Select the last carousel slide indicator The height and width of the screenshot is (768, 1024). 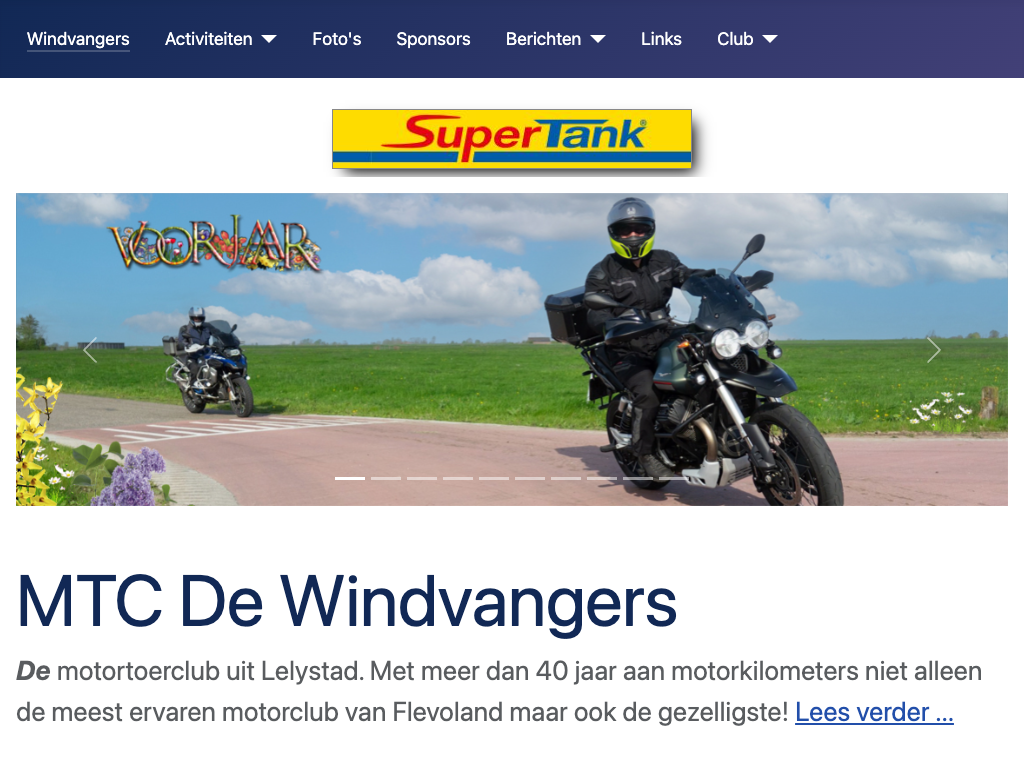[x=673, y=479]
